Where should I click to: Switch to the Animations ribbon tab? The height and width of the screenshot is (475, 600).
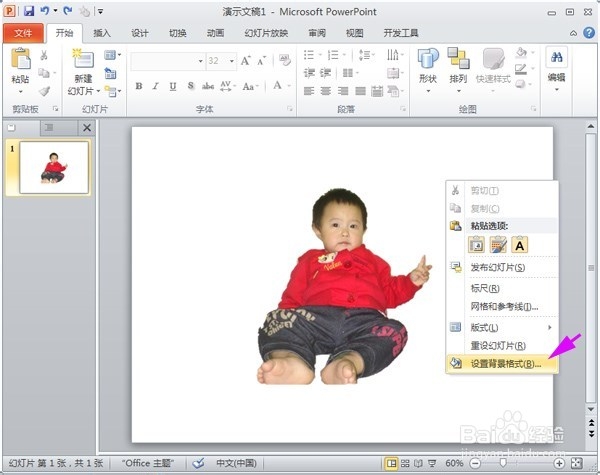pos(215,33)
